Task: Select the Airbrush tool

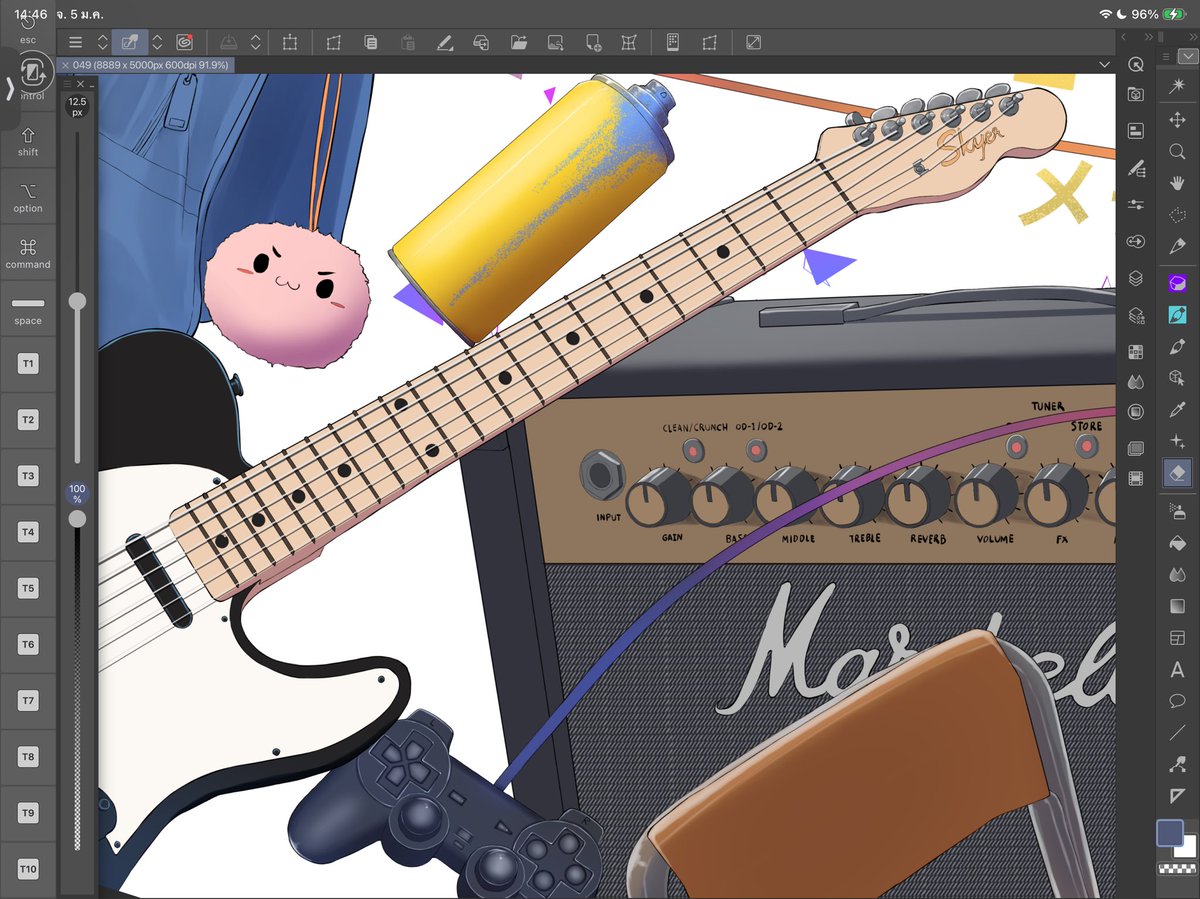Action: pos(1177,511)
